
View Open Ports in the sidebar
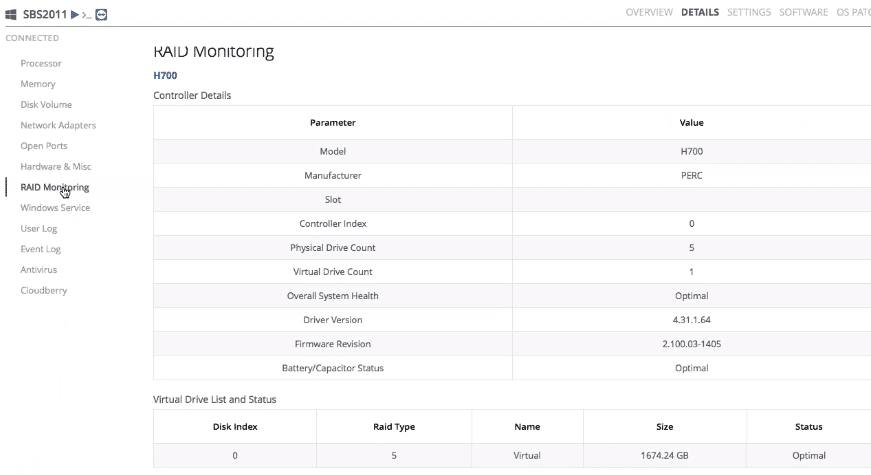(x=44, y=146)
